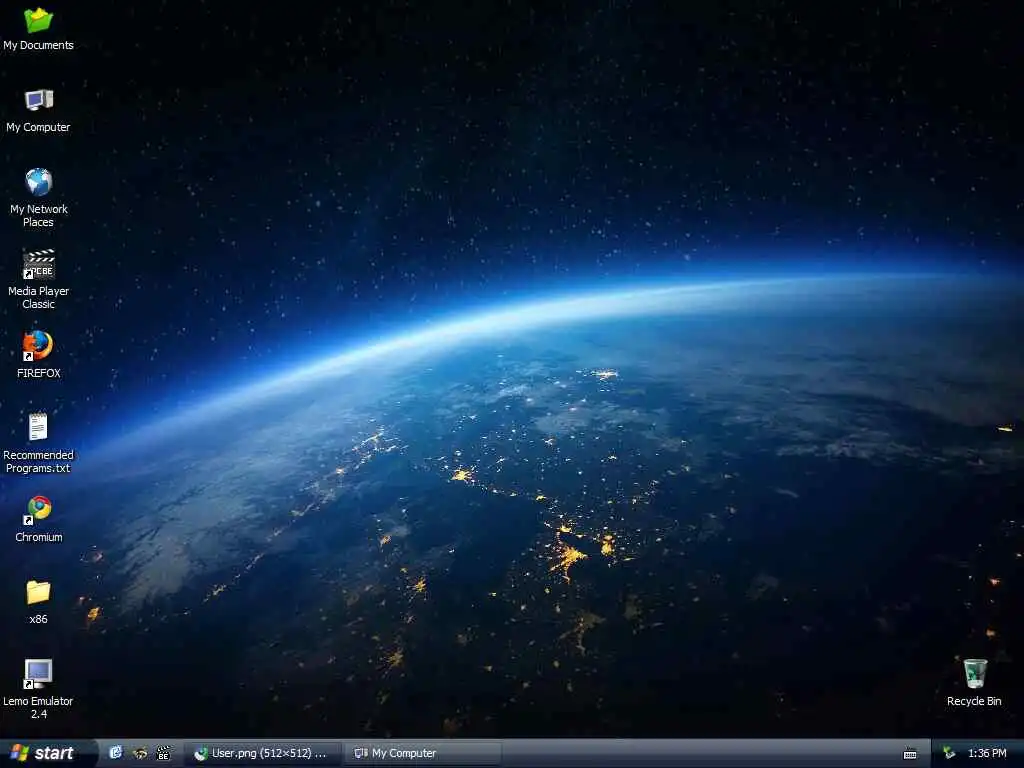Image resolution: width=1024 pixels, height=768 pixels.
Task: Select the FIREFOX shortcut icon
Action: point(38,346)
